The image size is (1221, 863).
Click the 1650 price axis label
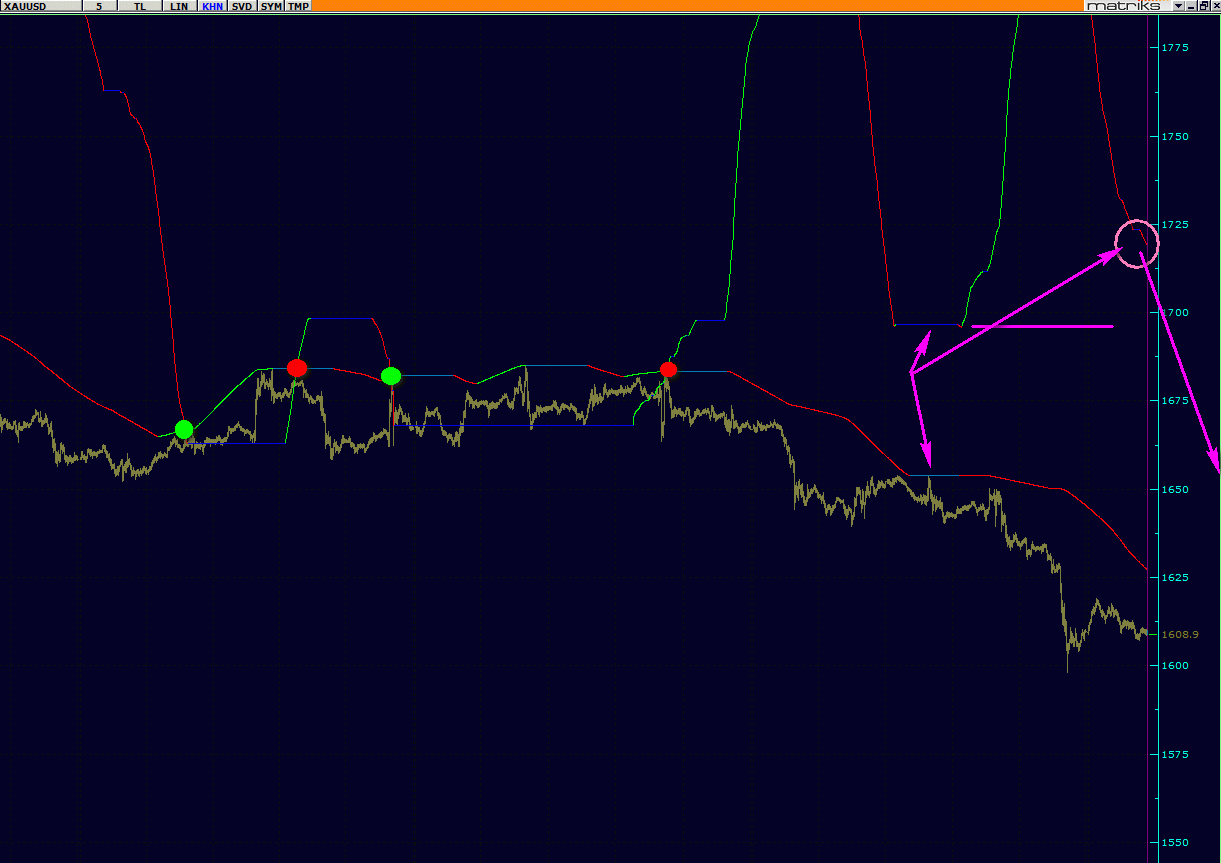click(1175, 489)
